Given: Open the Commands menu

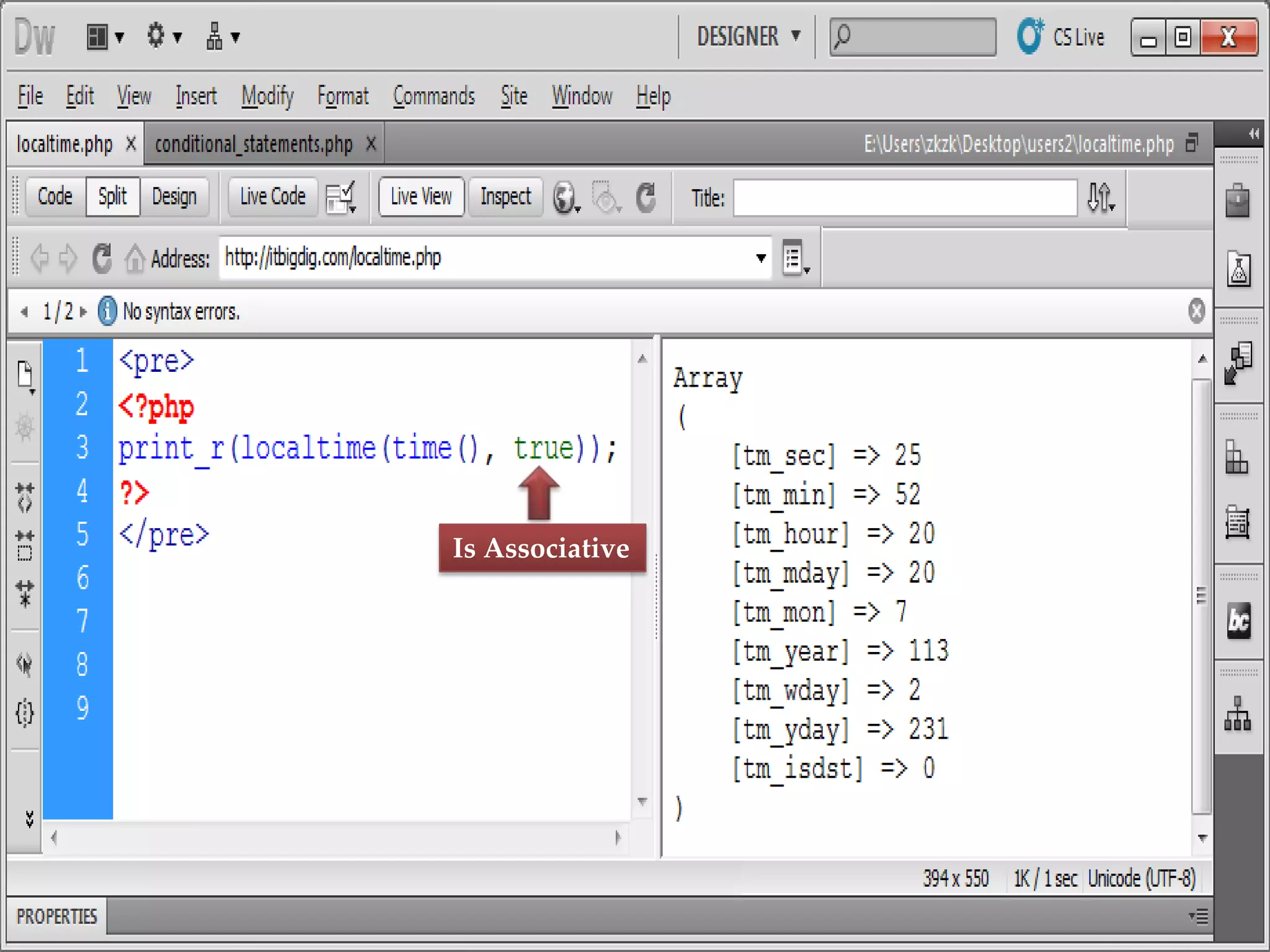Looking at the screenshot, I should click(434, 96).
